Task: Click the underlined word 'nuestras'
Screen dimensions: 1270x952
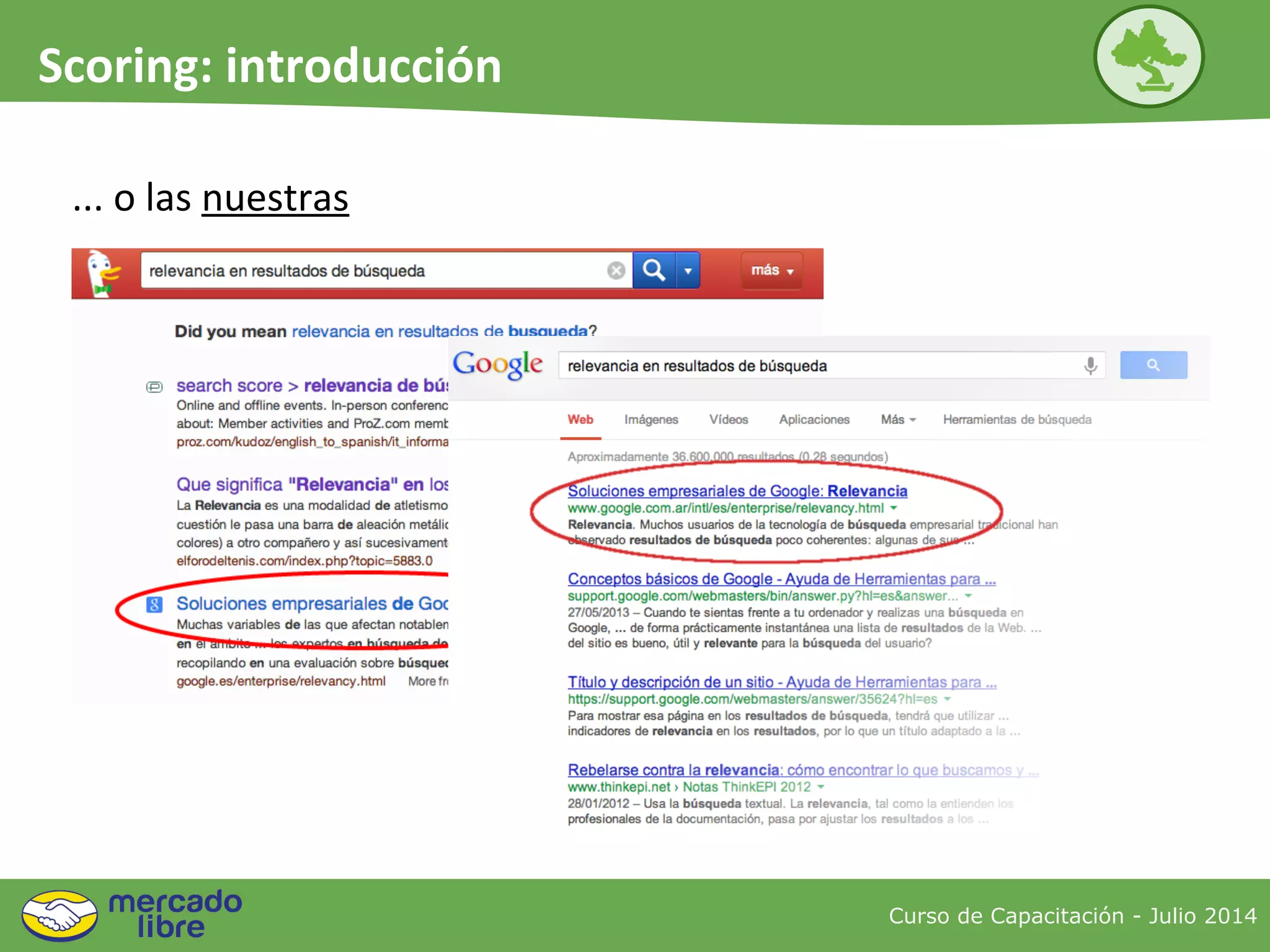Action: click(275, 198)
